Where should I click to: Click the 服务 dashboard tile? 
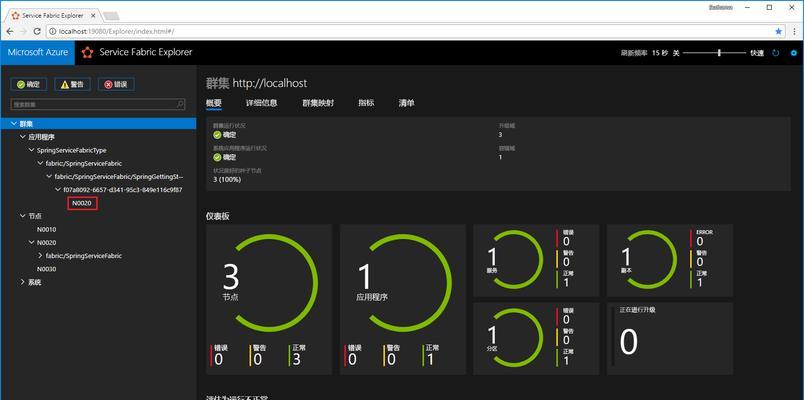[536, 261]
